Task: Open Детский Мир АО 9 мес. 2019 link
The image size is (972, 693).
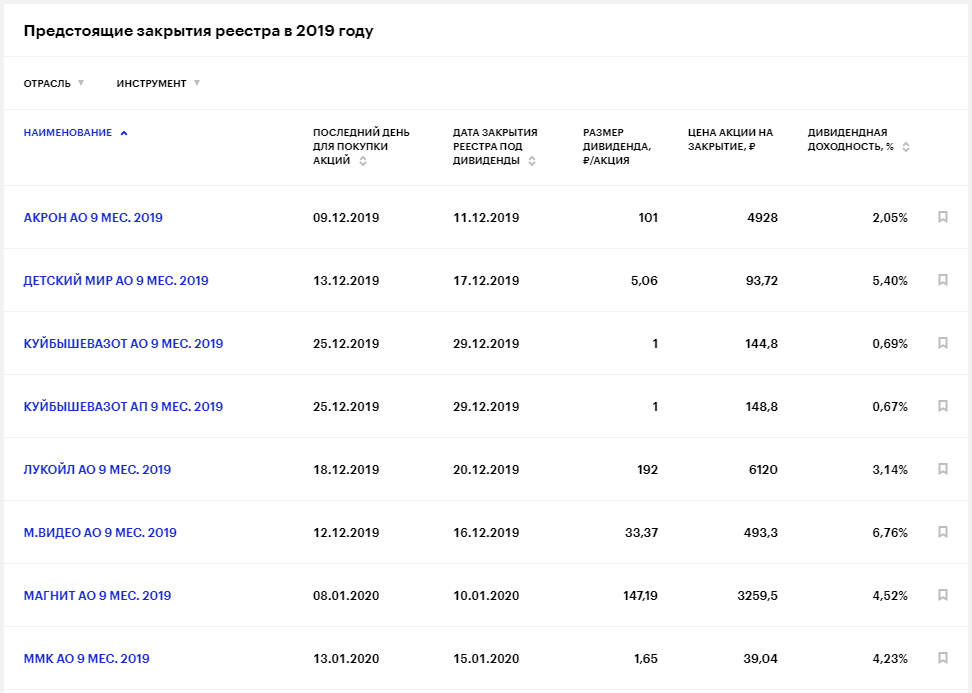Action: coord(116,281)
